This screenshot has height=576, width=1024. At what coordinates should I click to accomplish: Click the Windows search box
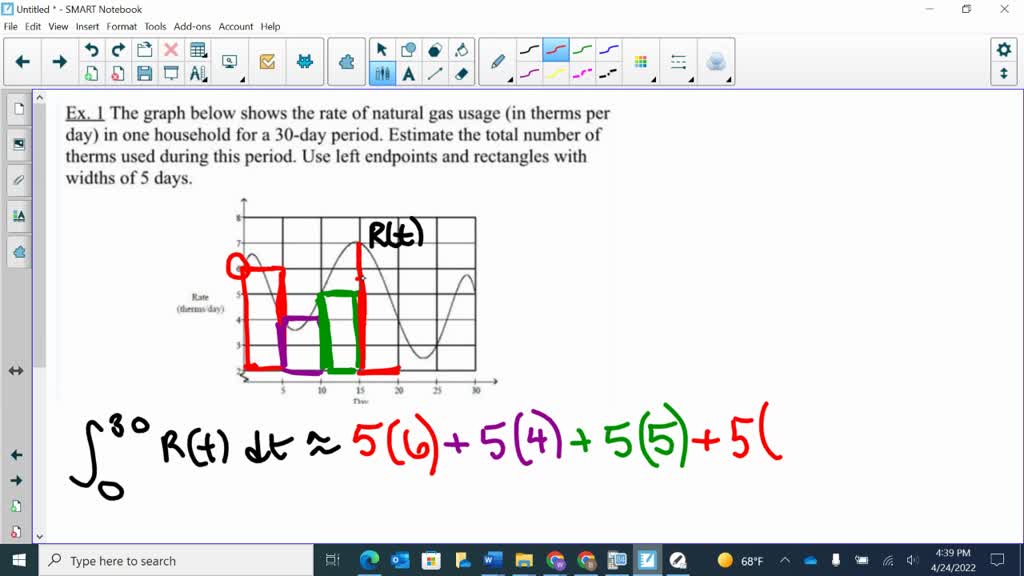(x=176, y=560)
